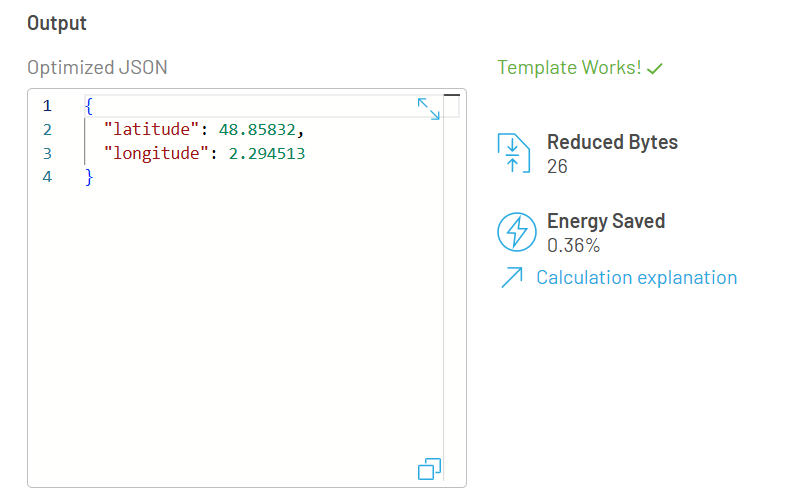Click line number 1 in the editor gutter

tap(47, 106)
